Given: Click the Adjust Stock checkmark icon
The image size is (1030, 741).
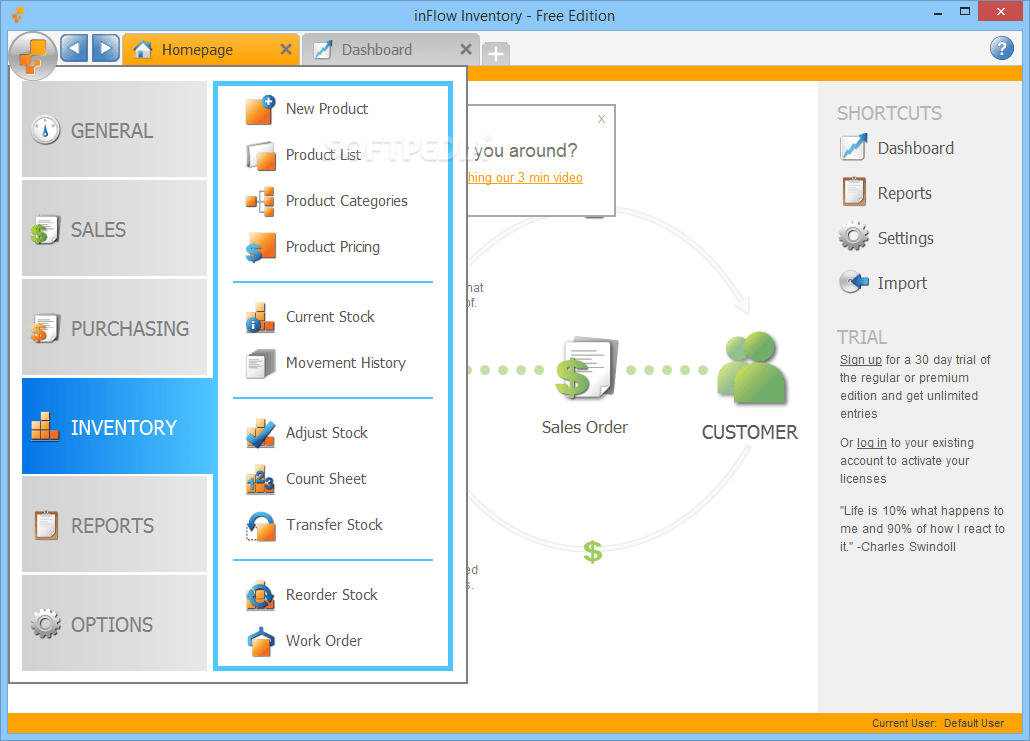Looking at the screenshot, I should pyautogui.click(x=260, y=434).
